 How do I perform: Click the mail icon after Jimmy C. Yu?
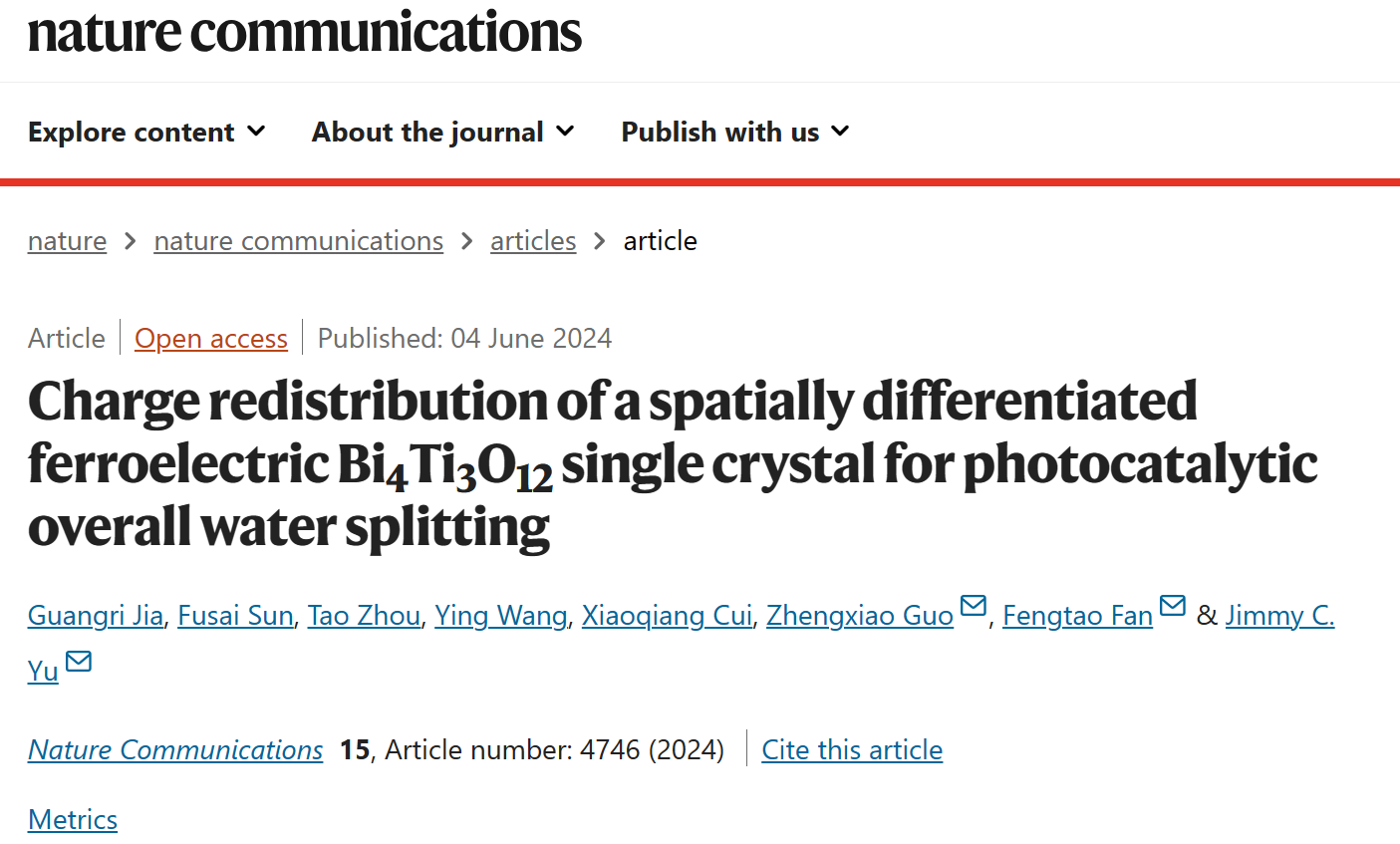pyautogui.click(x=79, y=662)
